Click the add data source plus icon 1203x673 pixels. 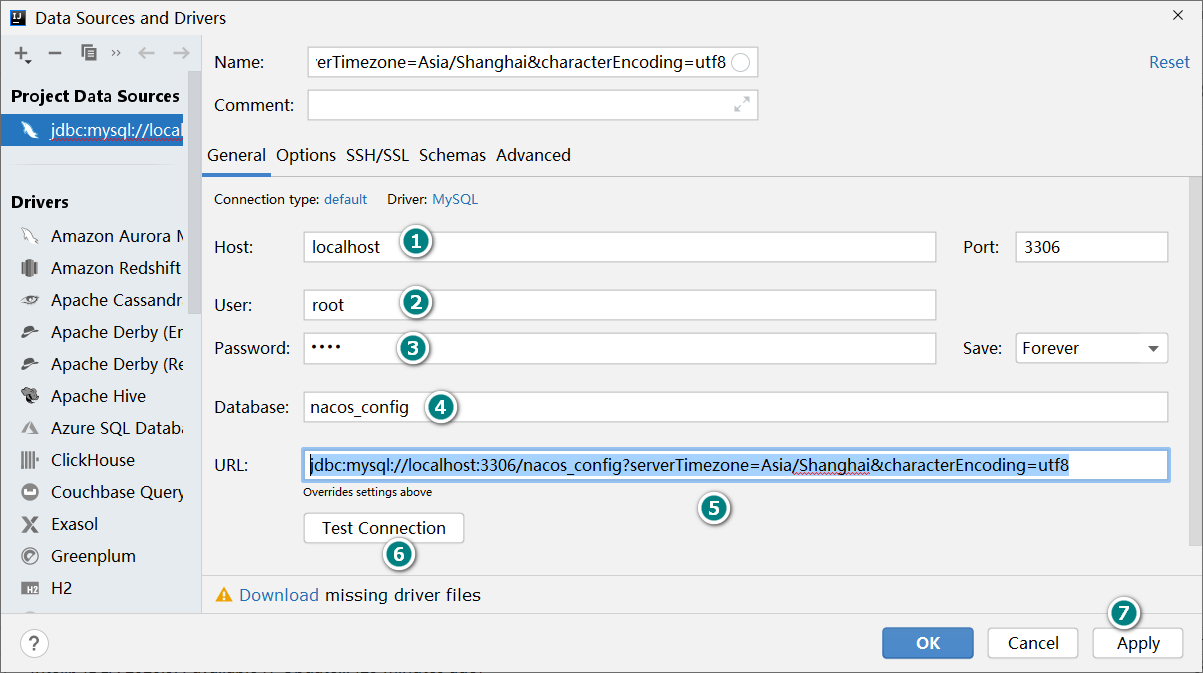(22, 53)
